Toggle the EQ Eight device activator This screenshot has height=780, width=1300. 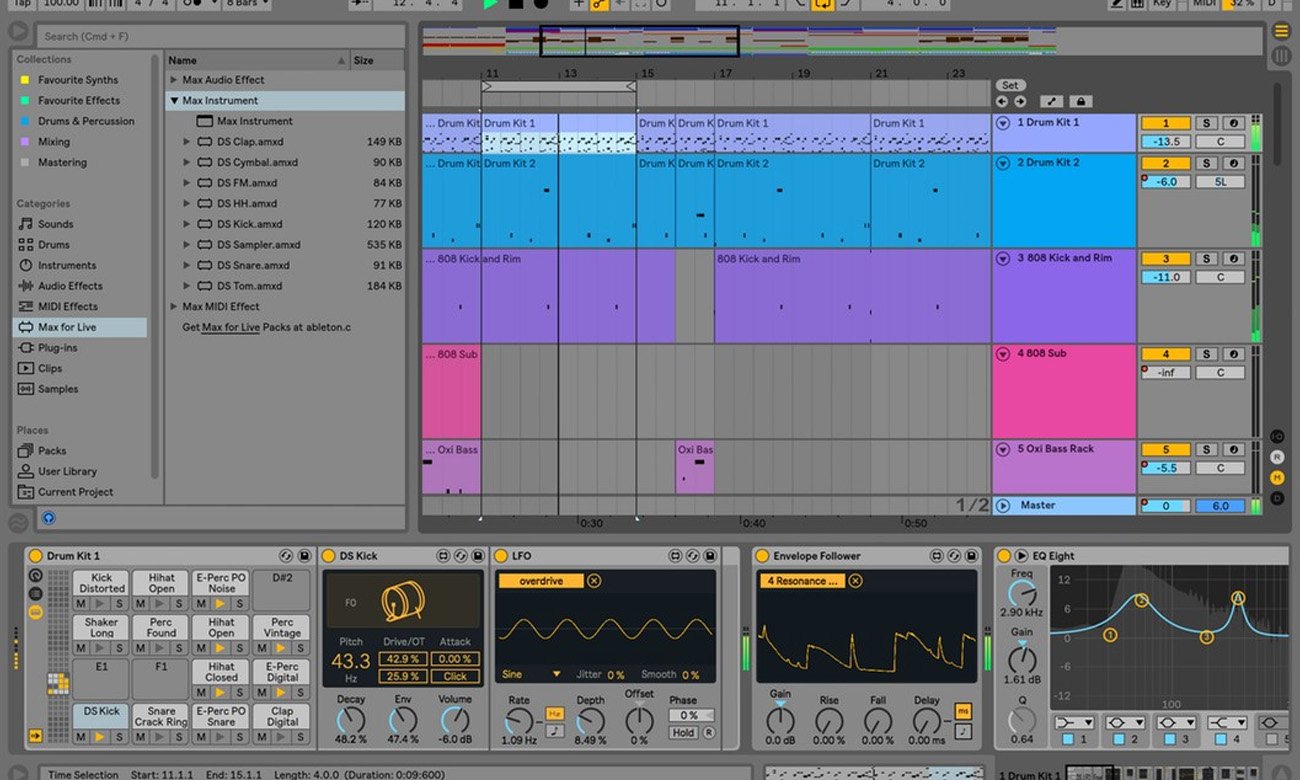[1004, 556]
